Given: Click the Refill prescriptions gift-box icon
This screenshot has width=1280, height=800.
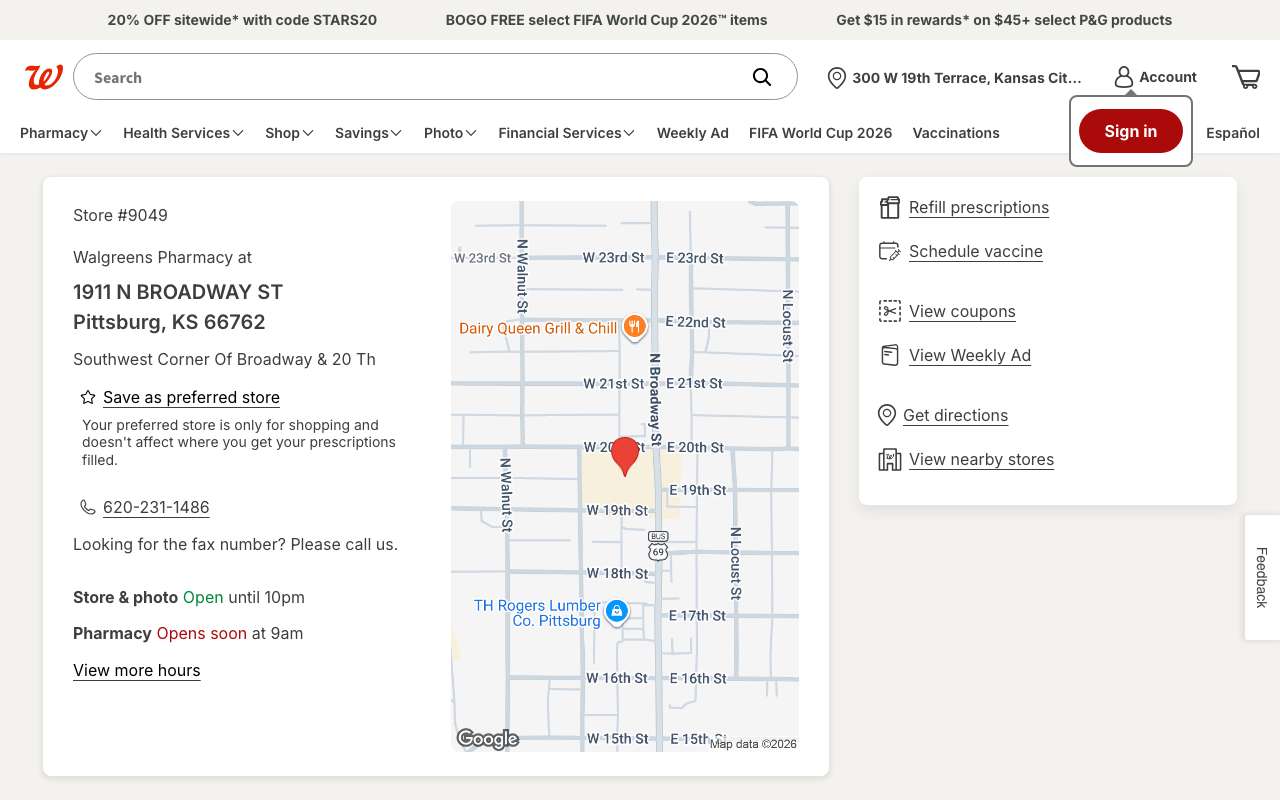Looking at the screenshot, I should coord(890,207).
